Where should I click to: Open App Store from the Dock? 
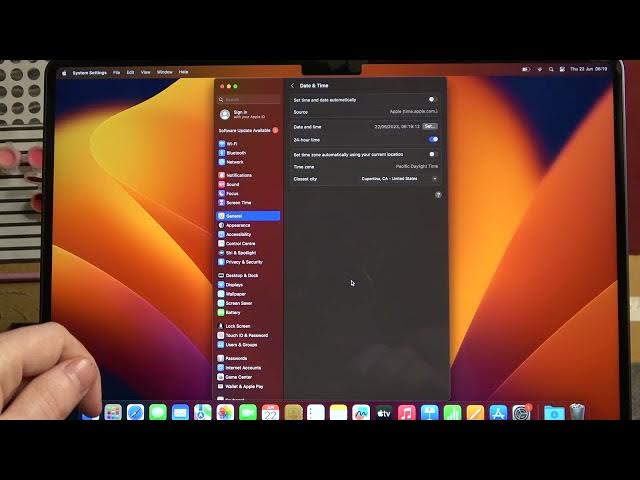(498, 413)
